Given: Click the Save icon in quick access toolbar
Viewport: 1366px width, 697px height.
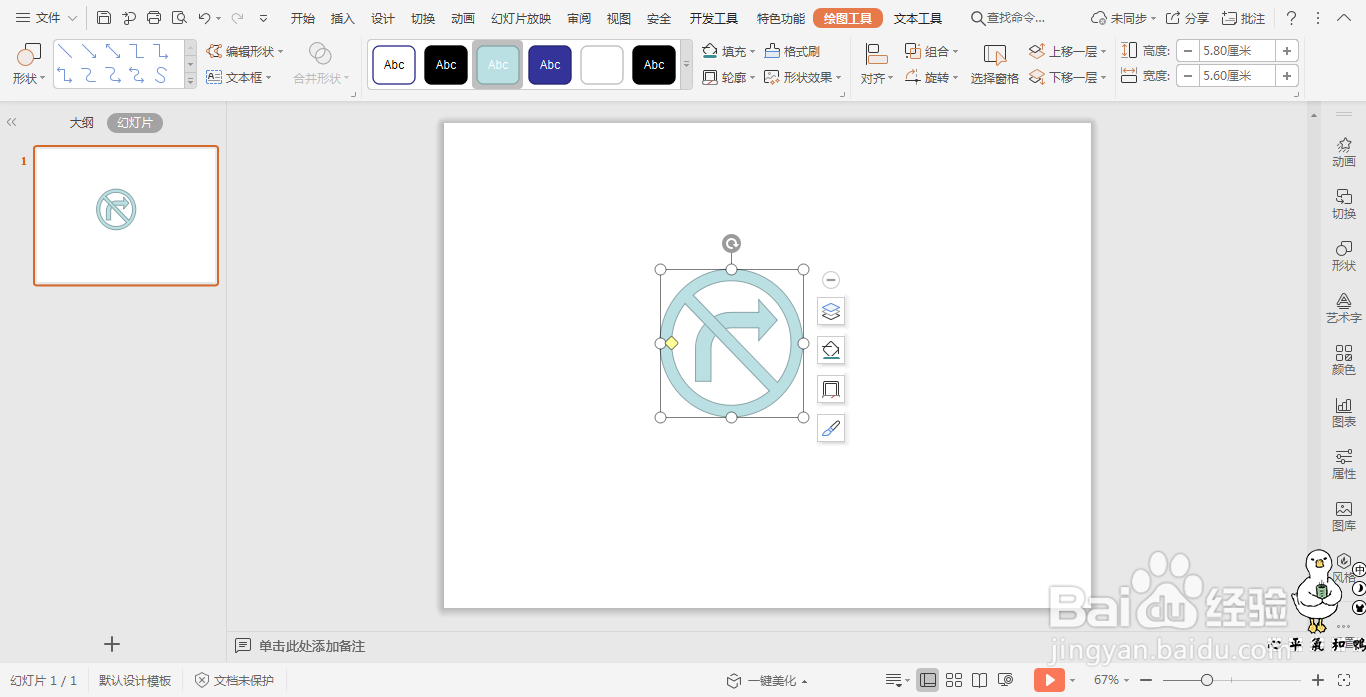Looking at the screenshot, I should click(x=104, y=18).
